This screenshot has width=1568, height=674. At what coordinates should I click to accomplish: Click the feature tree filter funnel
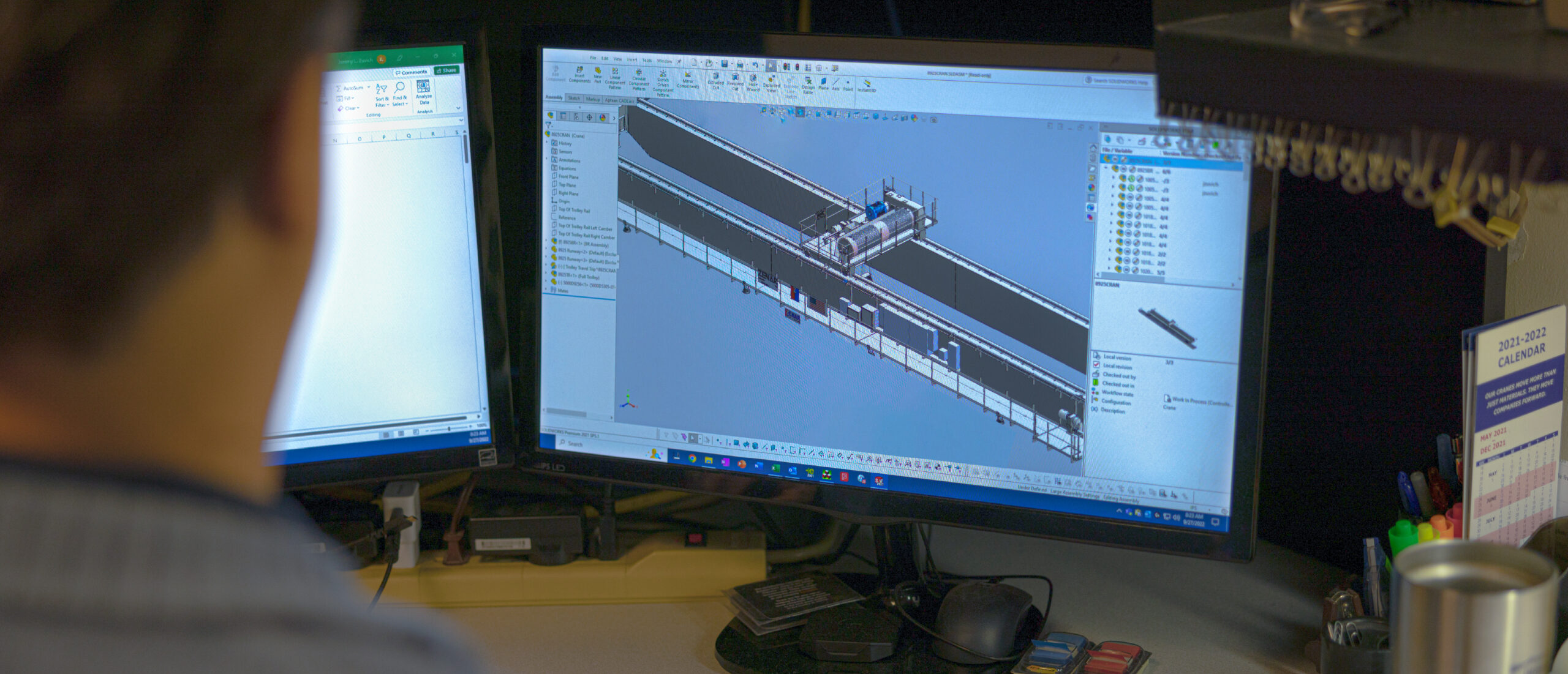pyautogui.click(x=549, y=125)
